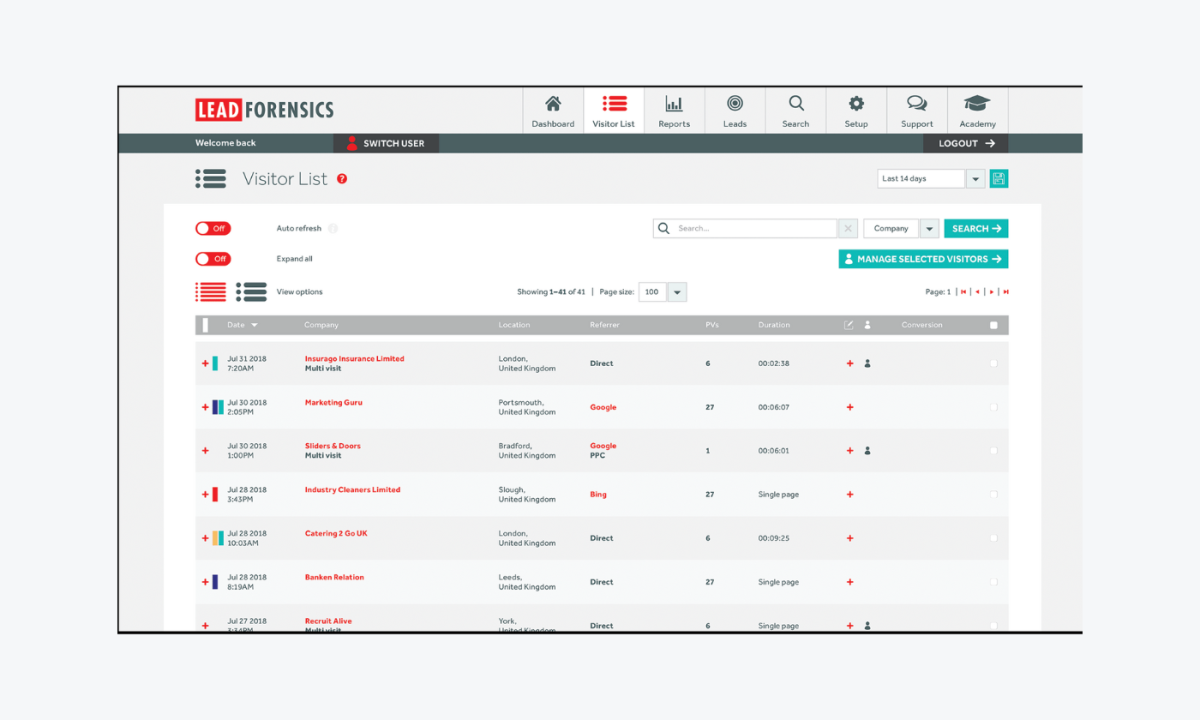
Task: Expand the Insurago Insurance Limited row with its plus icon
Action: (205, 362)
